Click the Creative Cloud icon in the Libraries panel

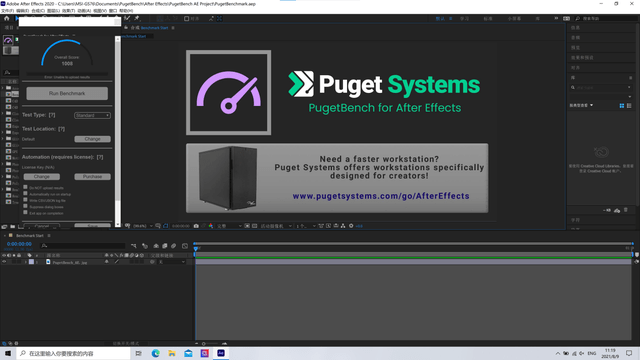coord(601,153)
